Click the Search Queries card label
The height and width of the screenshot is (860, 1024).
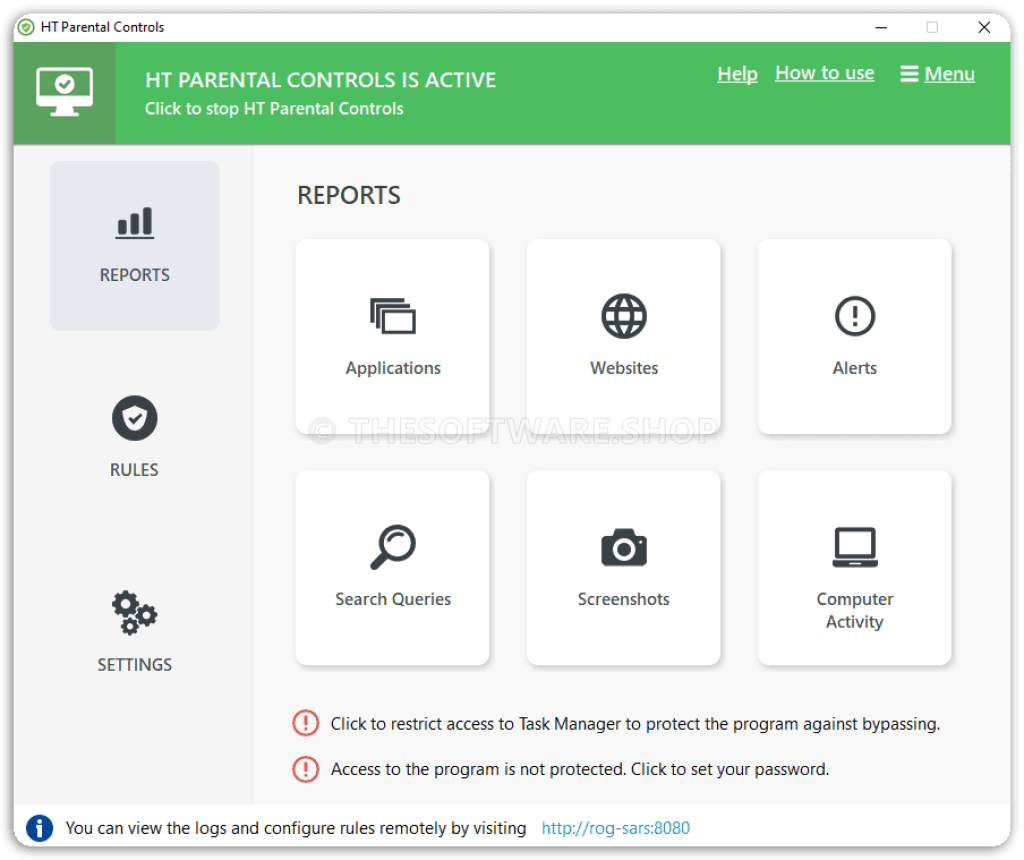tap(392, 599)
